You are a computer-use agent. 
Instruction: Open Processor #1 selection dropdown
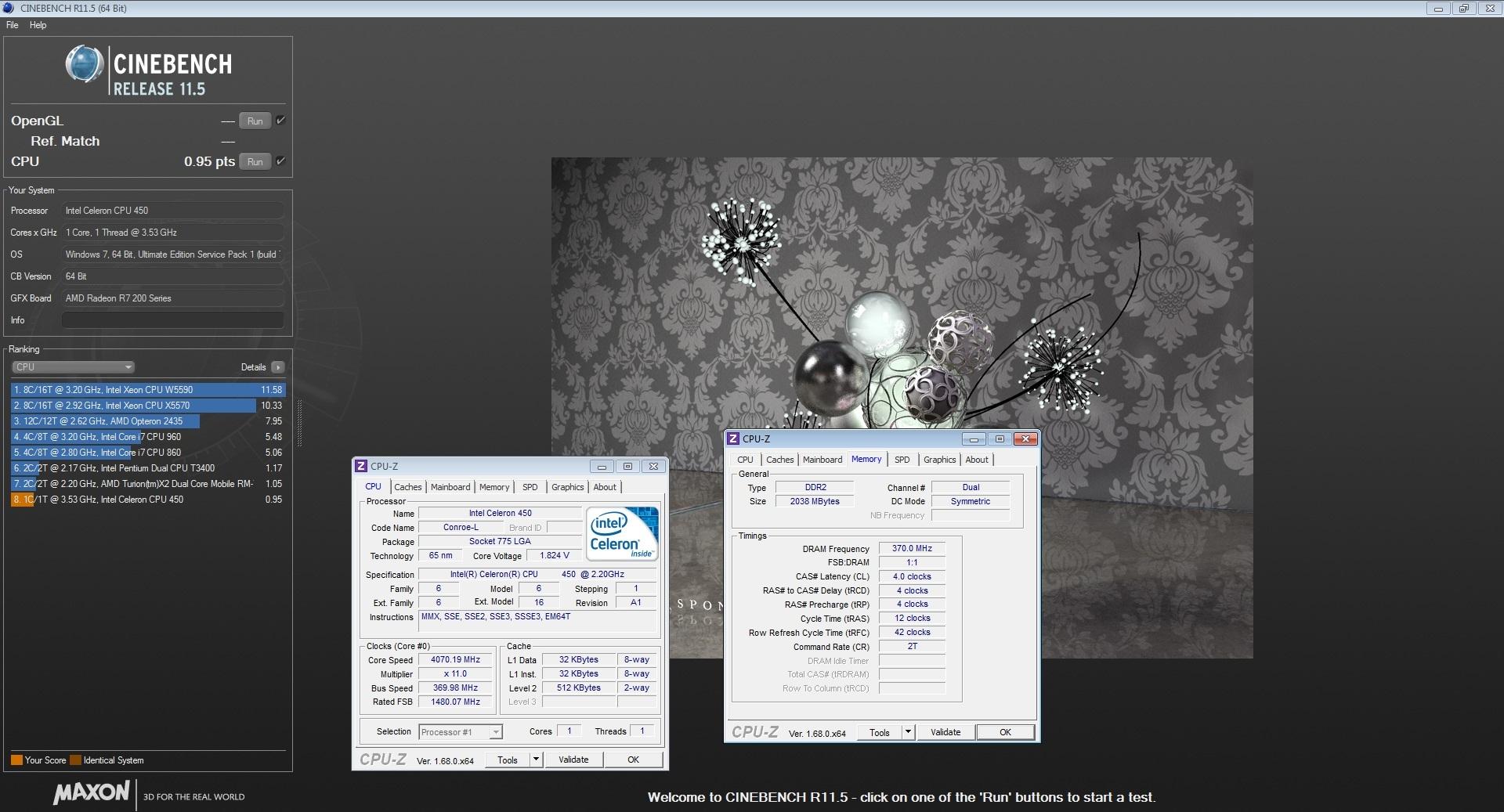tap(461, 732)
